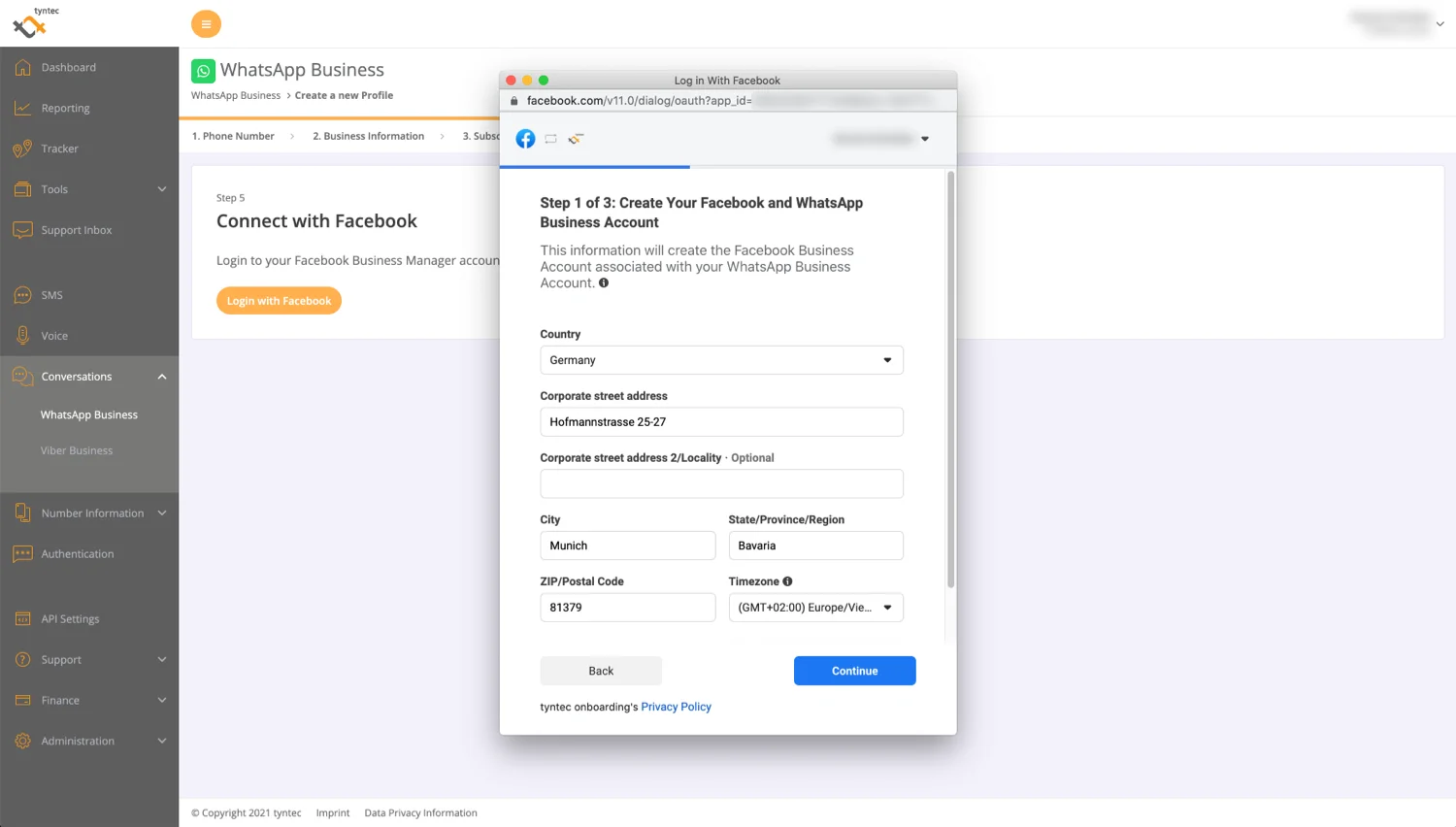Click the green WhatsApp Business logo icon
Viewport: 1456px width, 827px height.
pos(203,71)
